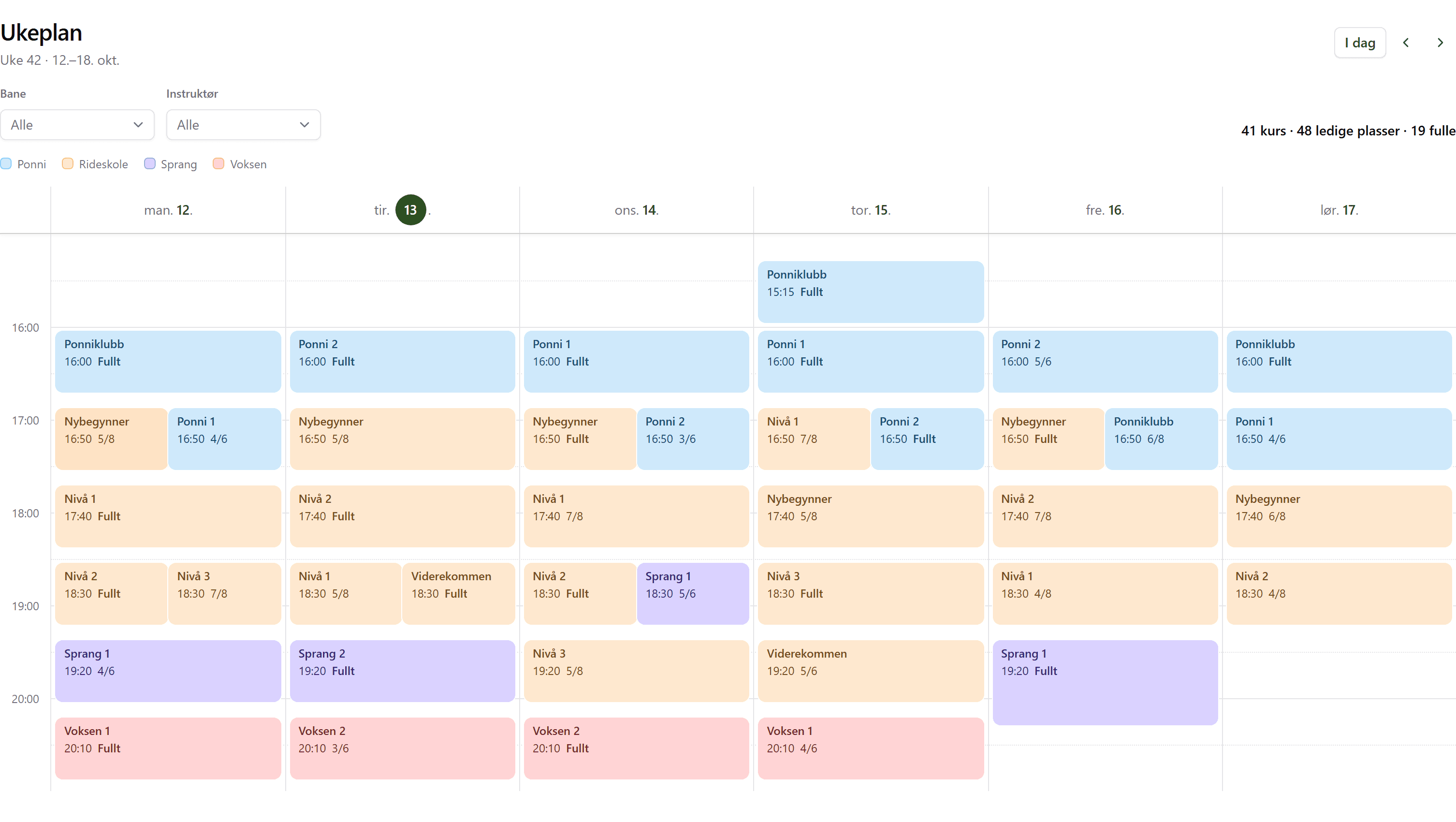The width and height of the screenshot is (1456, 822).
Task: Open Wednesday Sprang 1 18:30 course
Action: tap(693, 594)
